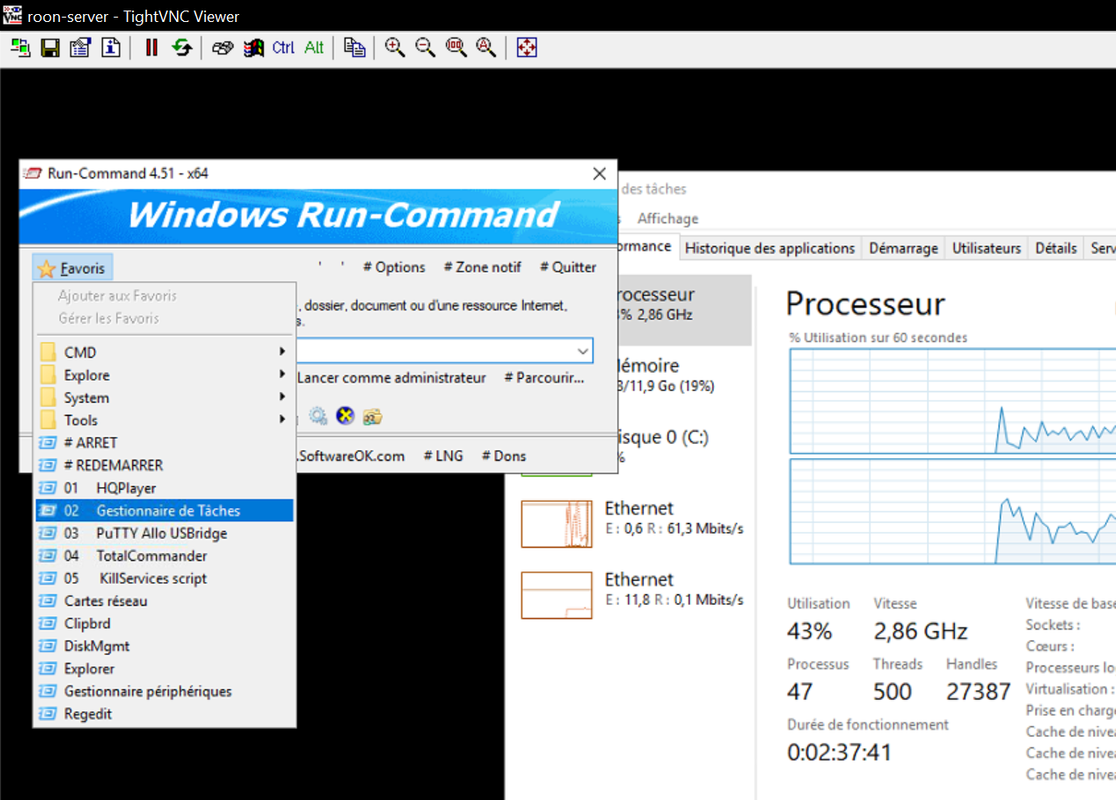Toggle the Ctrl key in the VNC toolbar
This screenshot has height=800, width=1116.
(x=283, y=48)
